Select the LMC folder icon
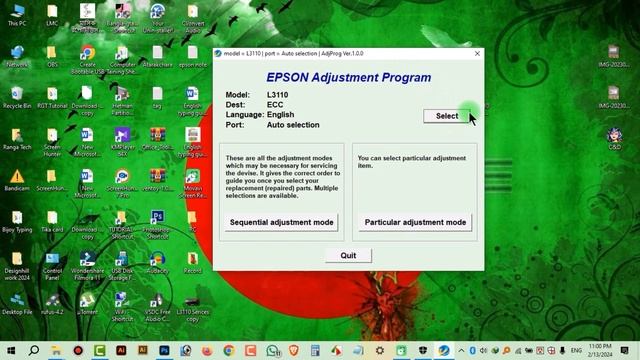This screenshot has height=360, width=640. (52, 15)
